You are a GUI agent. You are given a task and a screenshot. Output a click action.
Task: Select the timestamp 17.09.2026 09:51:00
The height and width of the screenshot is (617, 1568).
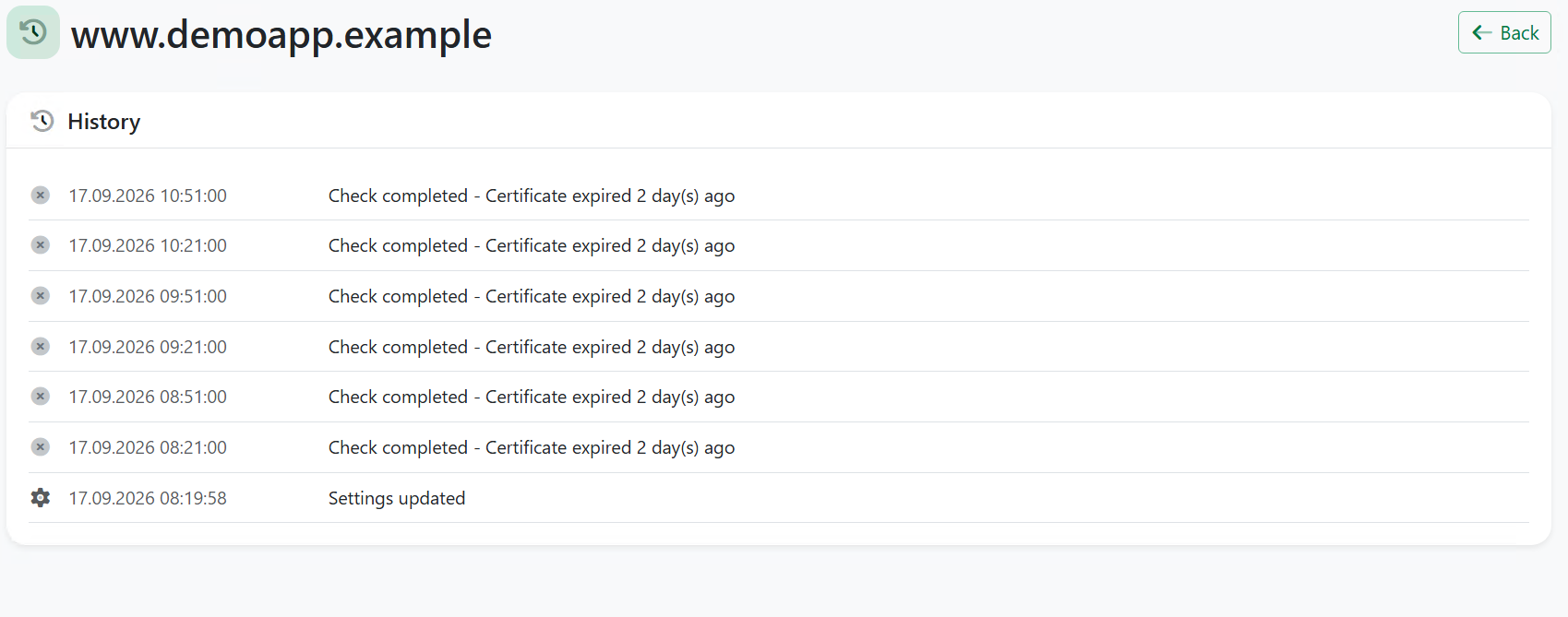pos(148,296)
